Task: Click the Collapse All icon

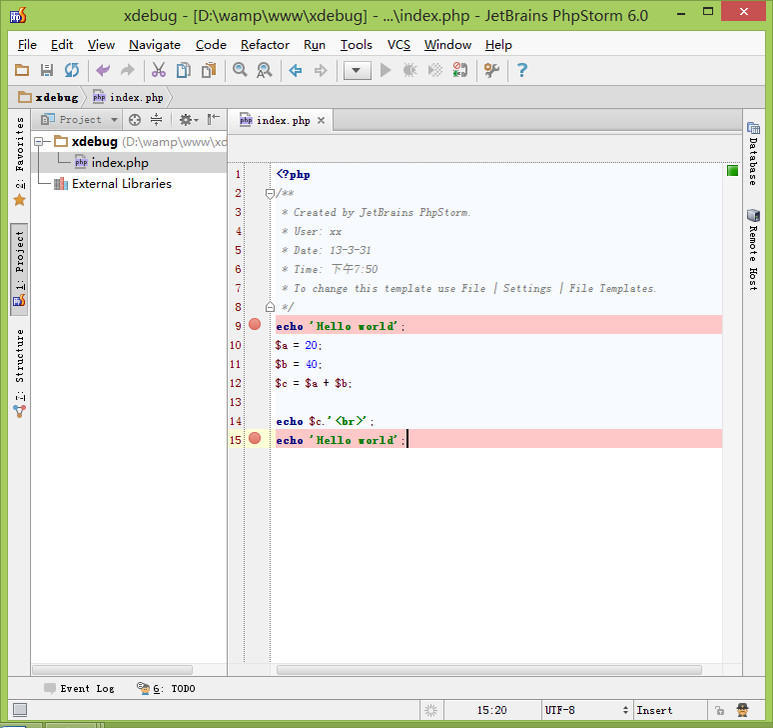Action: [x=156, y=119]
